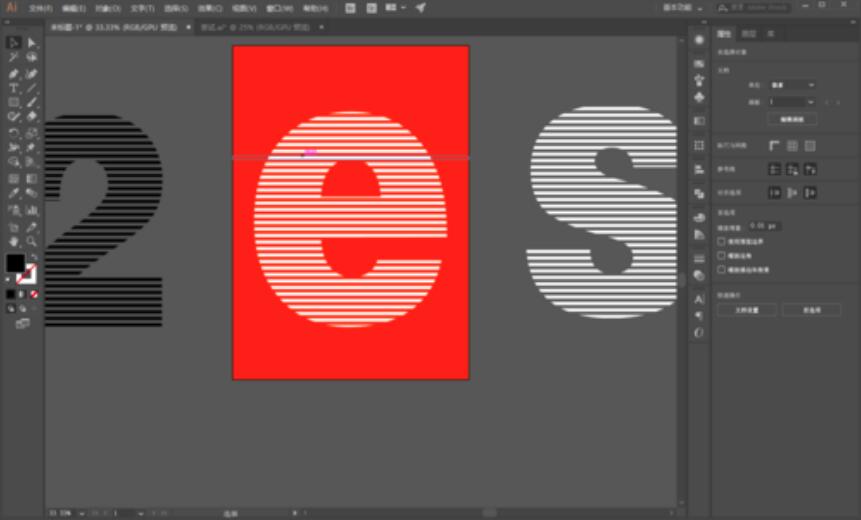Image resolution: width=861 pixels, height=520 pixels.
Task: Select the Rotate tool
Action: 14,133
